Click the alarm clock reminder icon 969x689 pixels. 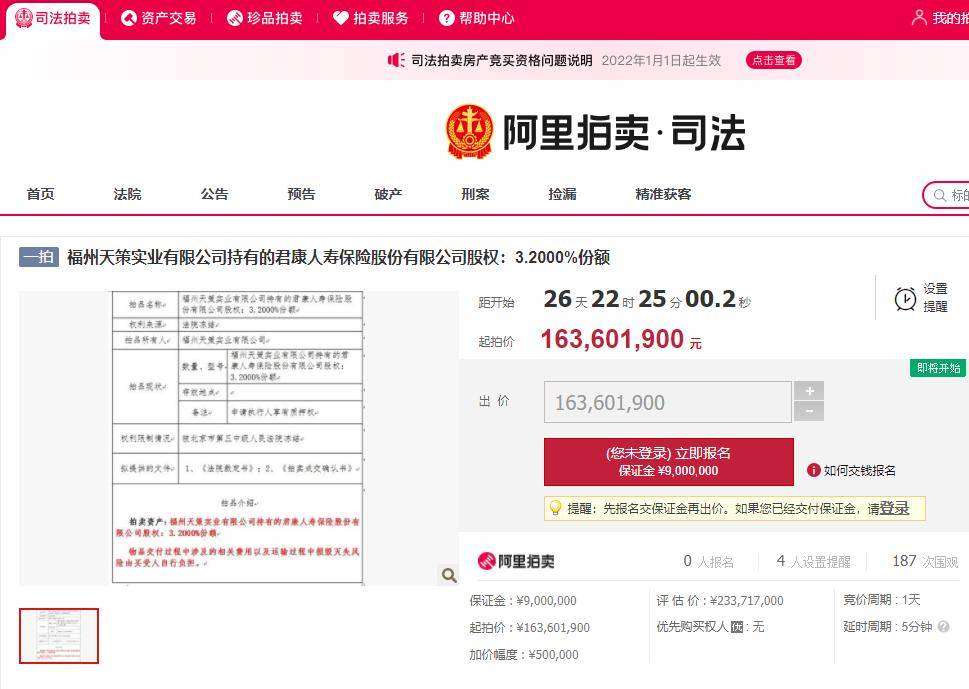[x=905, y=298]
